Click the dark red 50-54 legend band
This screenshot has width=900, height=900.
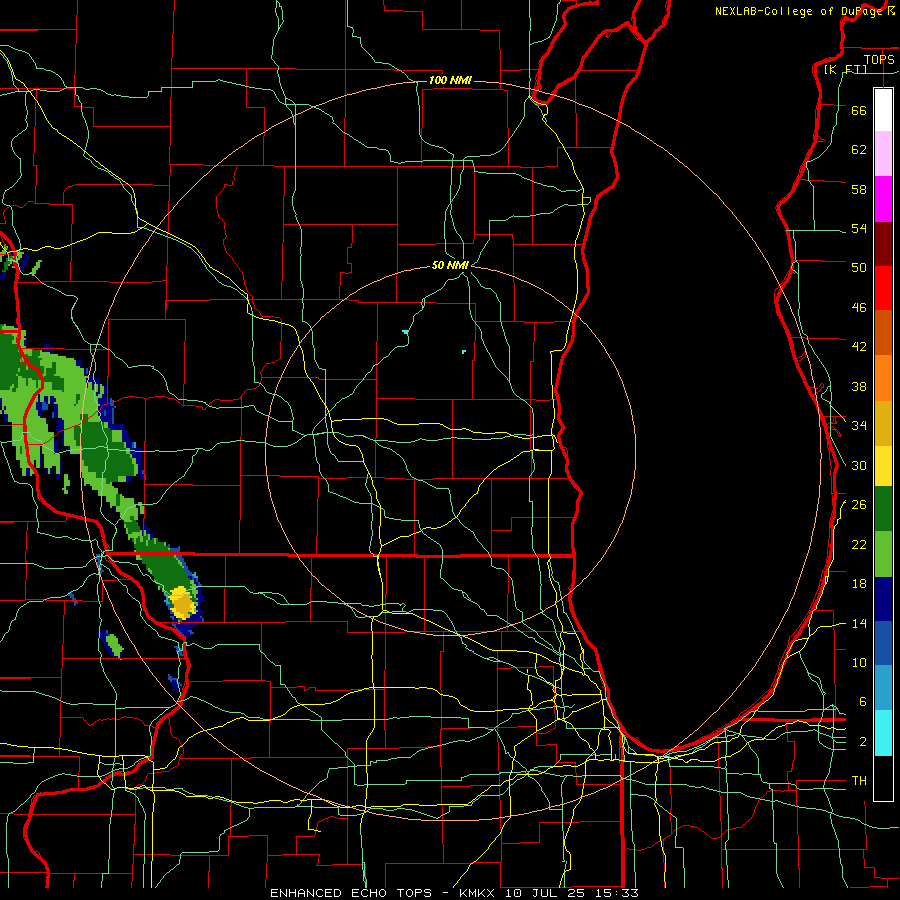click(x=883, y=244)
